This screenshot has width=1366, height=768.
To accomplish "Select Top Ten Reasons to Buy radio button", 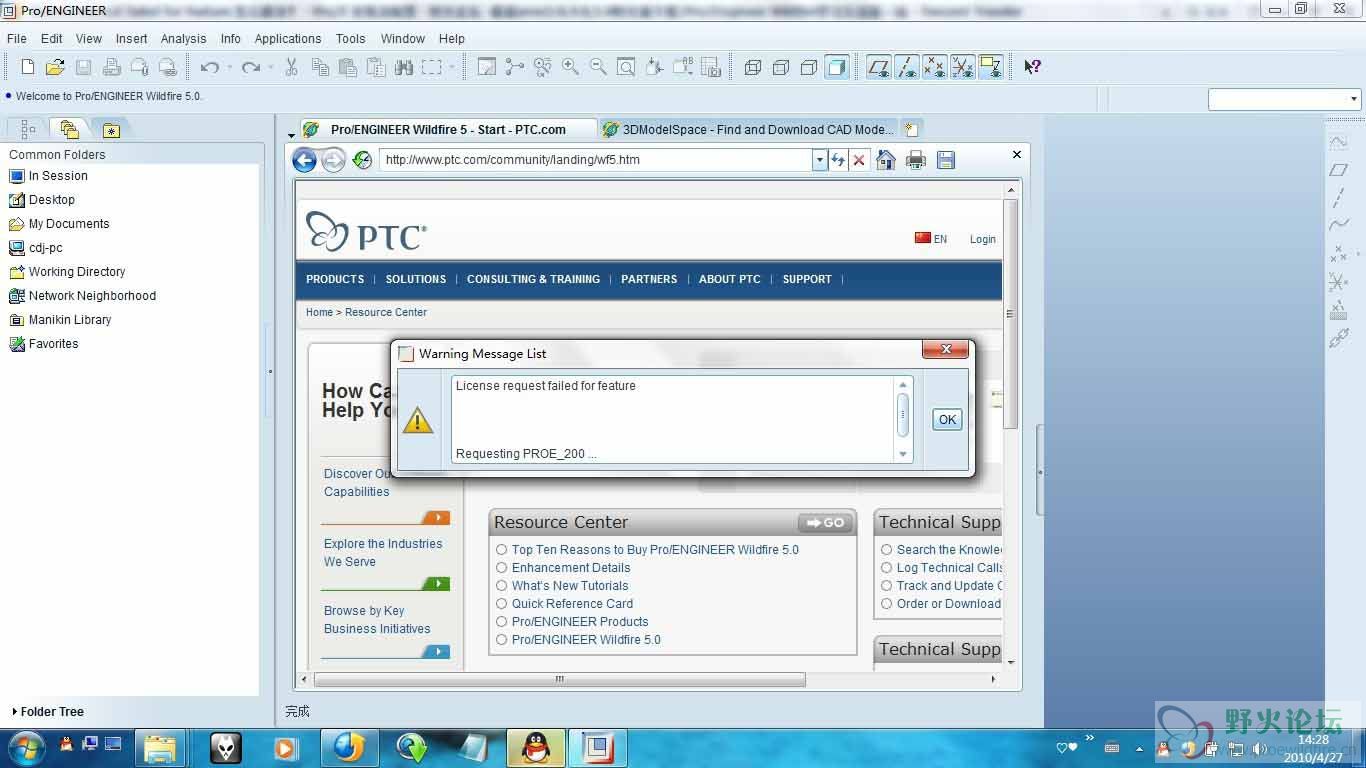I will point(502,550).
